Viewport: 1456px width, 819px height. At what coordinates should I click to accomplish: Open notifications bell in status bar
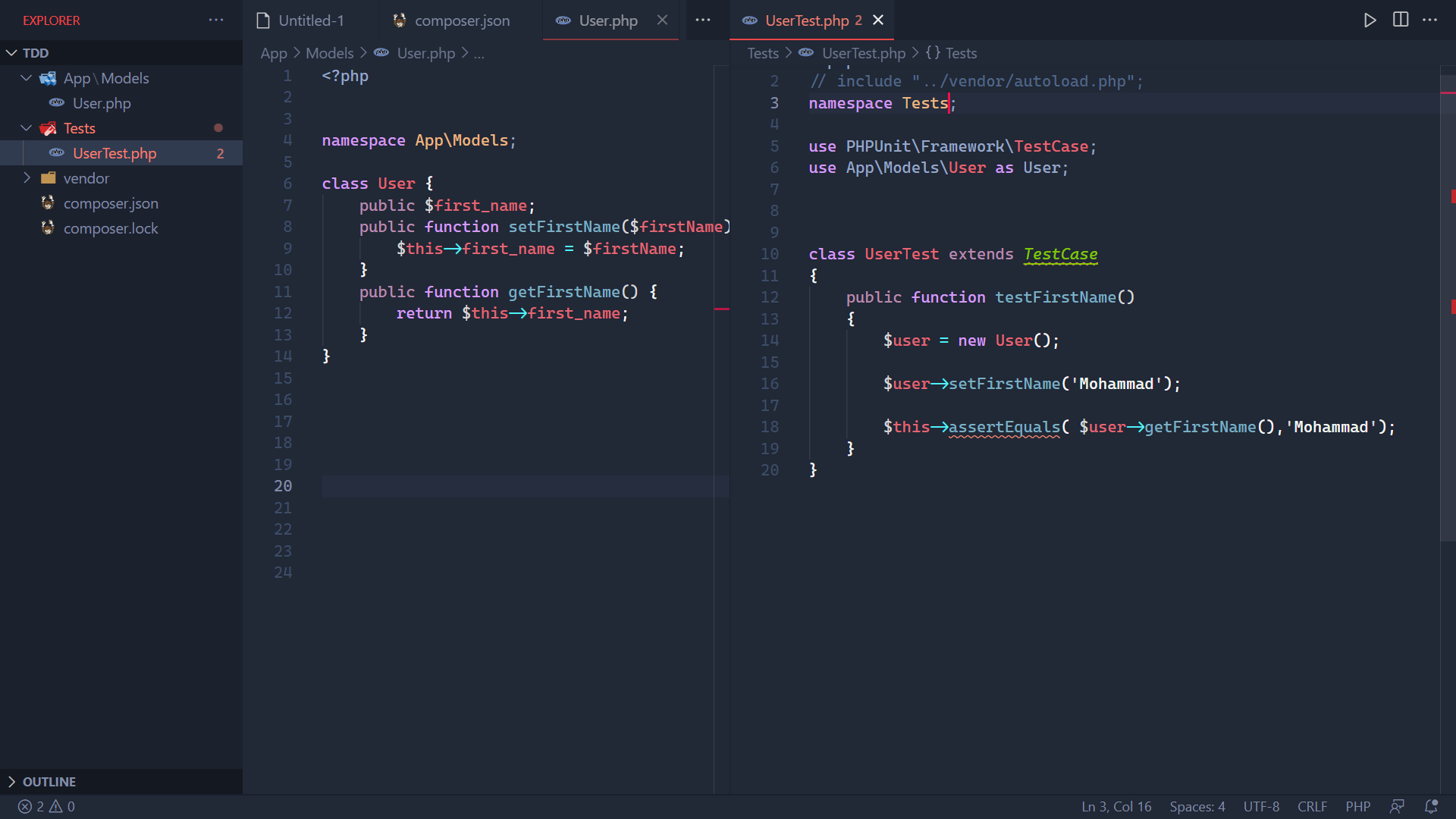click(x=1431, y=807)
